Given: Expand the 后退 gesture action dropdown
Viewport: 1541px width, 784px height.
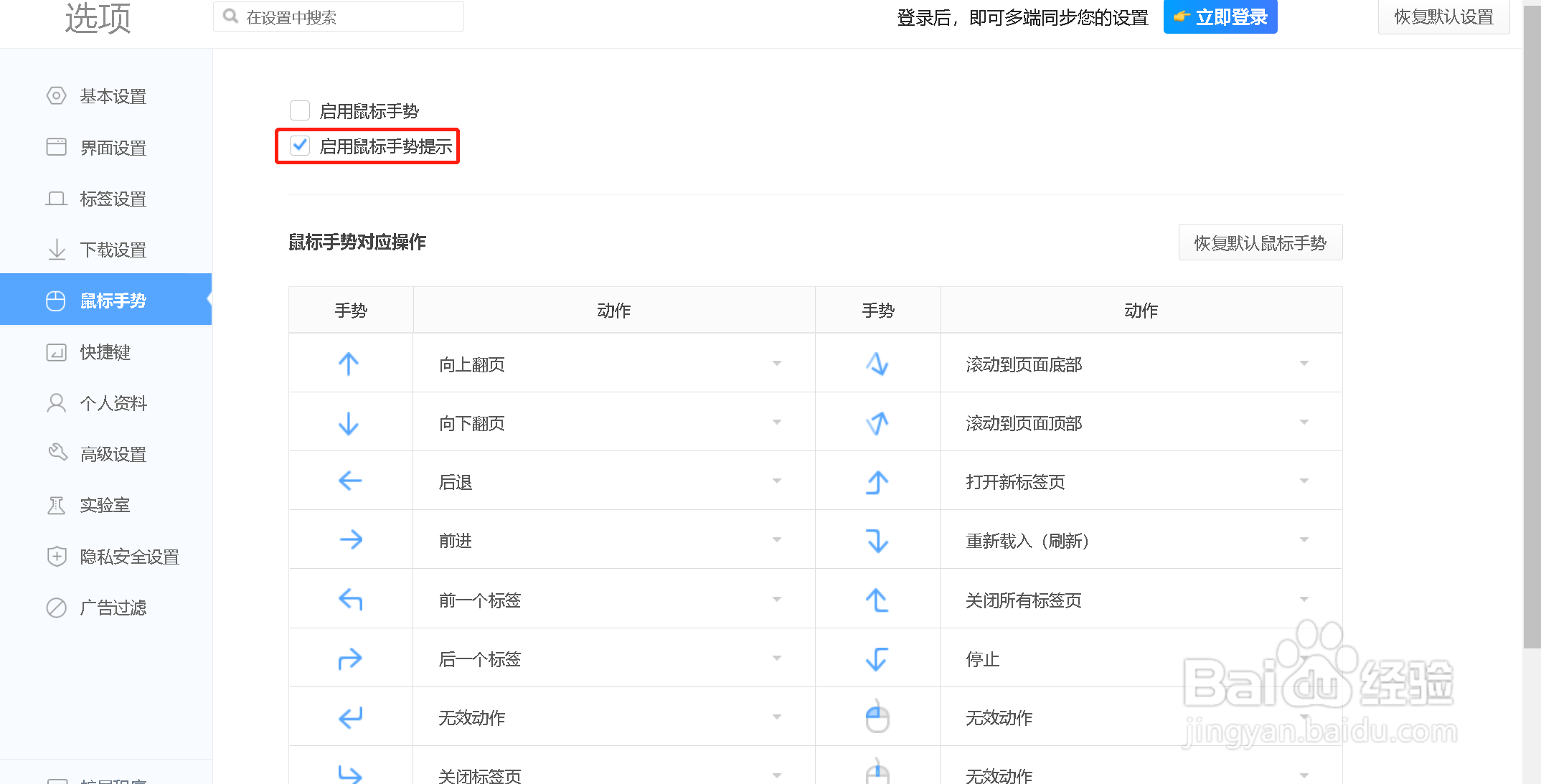Looking at the screenshot, I should [x=776, y=481].
